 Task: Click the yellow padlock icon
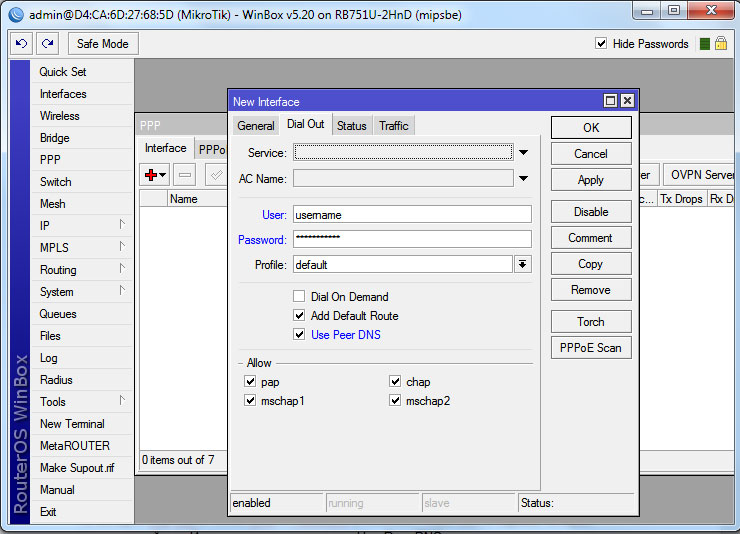[x=720, y=44]
